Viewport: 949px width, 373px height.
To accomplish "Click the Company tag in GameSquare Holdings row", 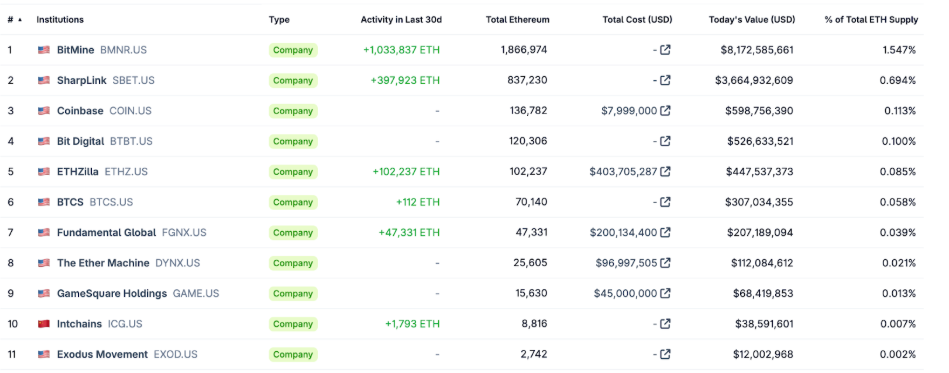I will pos(293,294).
